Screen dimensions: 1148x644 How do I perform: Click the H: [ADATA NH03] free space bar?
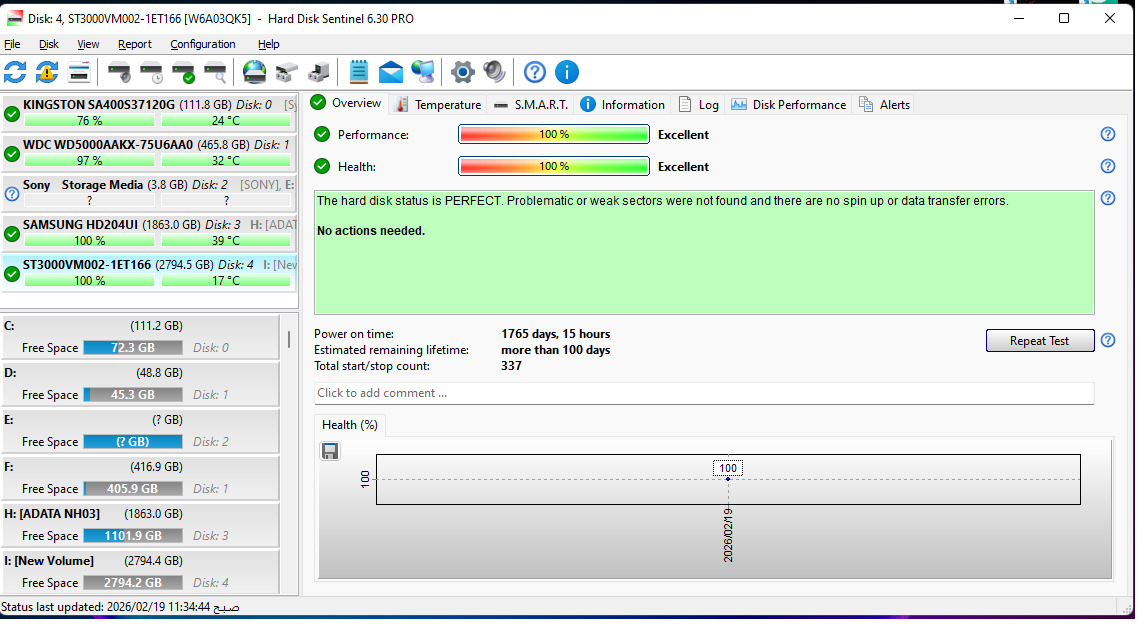(x=133, y=536)
